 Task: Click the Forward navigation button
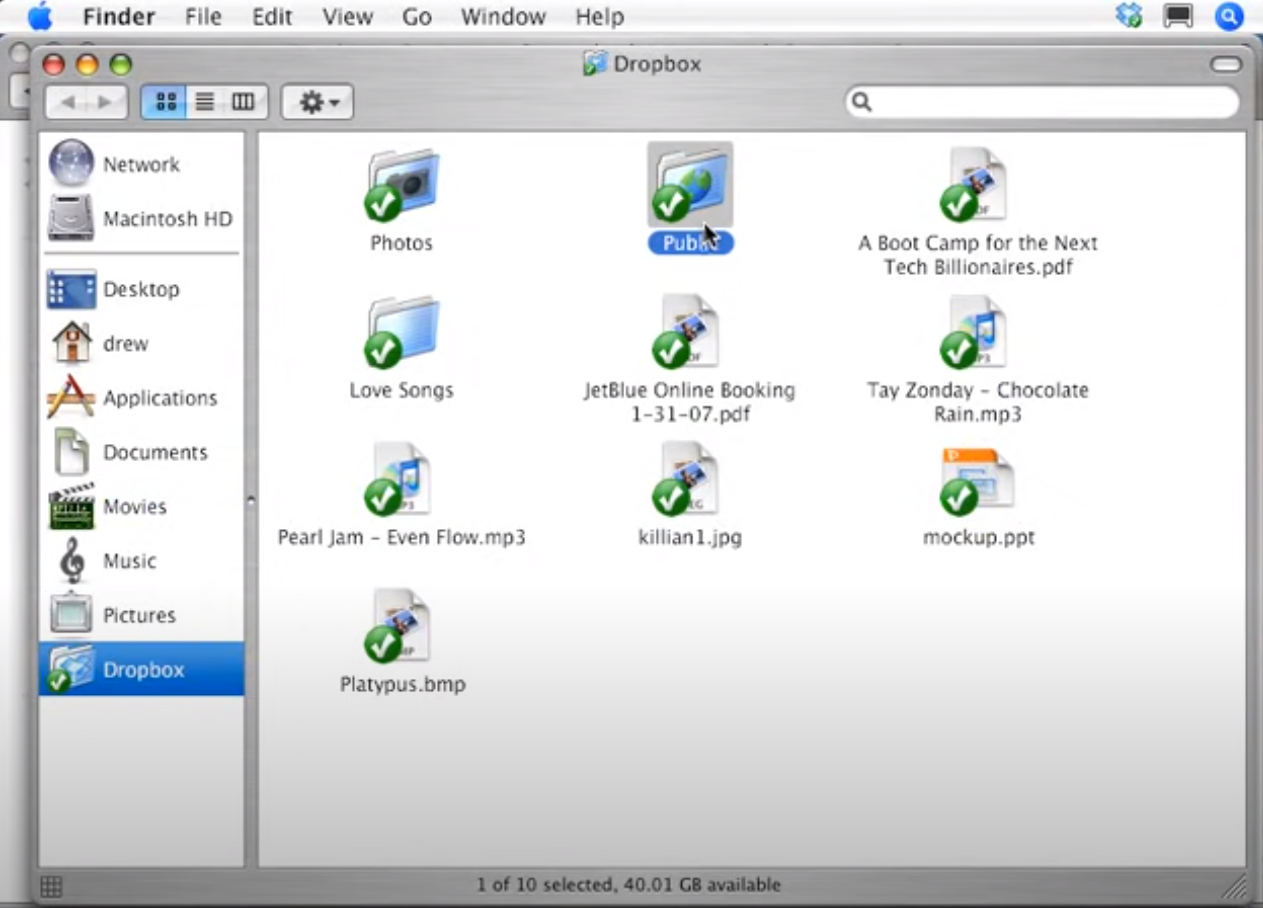pyautogui.click(x=107, y=101)
